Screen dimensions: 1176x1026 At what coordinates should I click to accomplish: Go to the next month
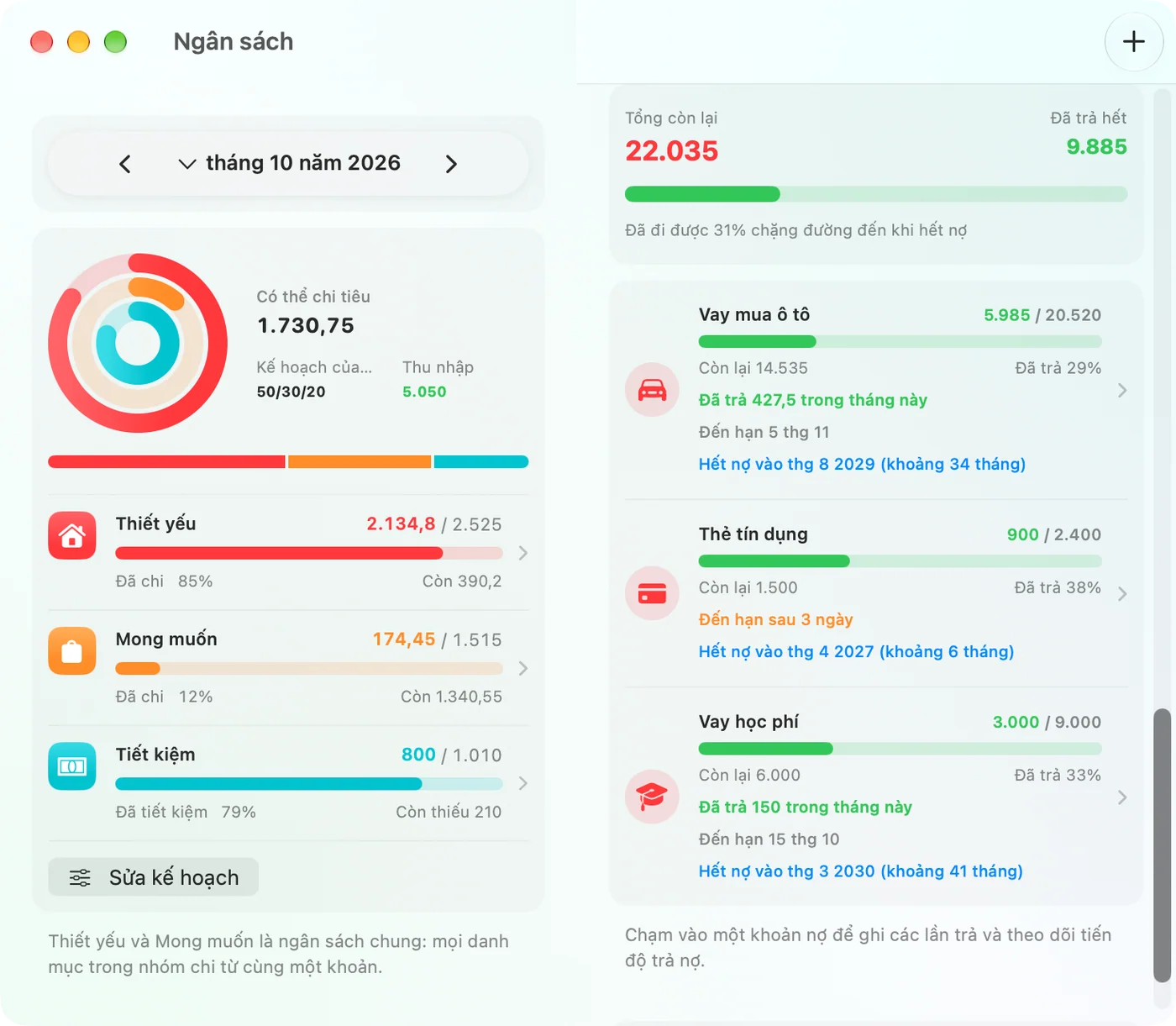point(451,164)
